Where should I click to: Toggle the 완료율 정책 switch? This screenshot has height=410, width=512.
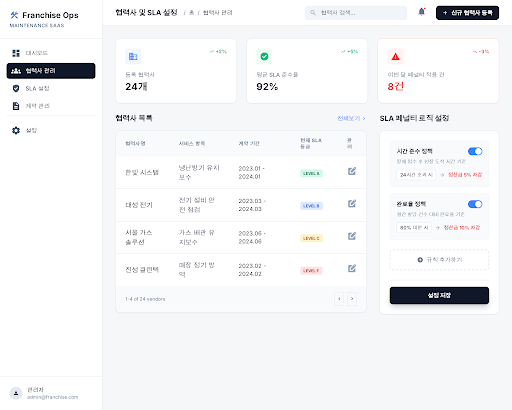475,204
